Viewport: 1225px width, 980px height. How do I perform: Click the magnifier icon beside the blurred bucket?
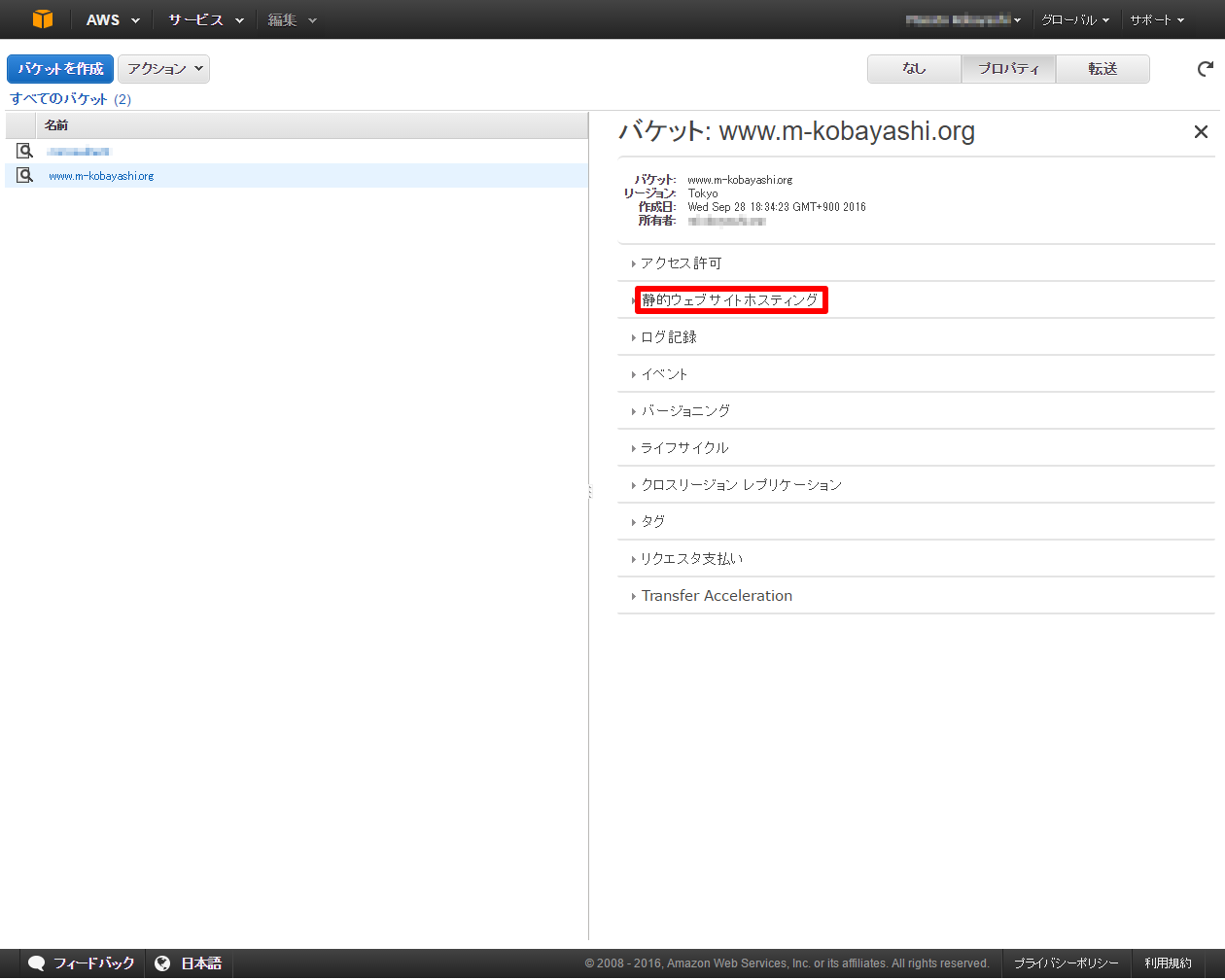pyautogui.click(x=25, y=151)
